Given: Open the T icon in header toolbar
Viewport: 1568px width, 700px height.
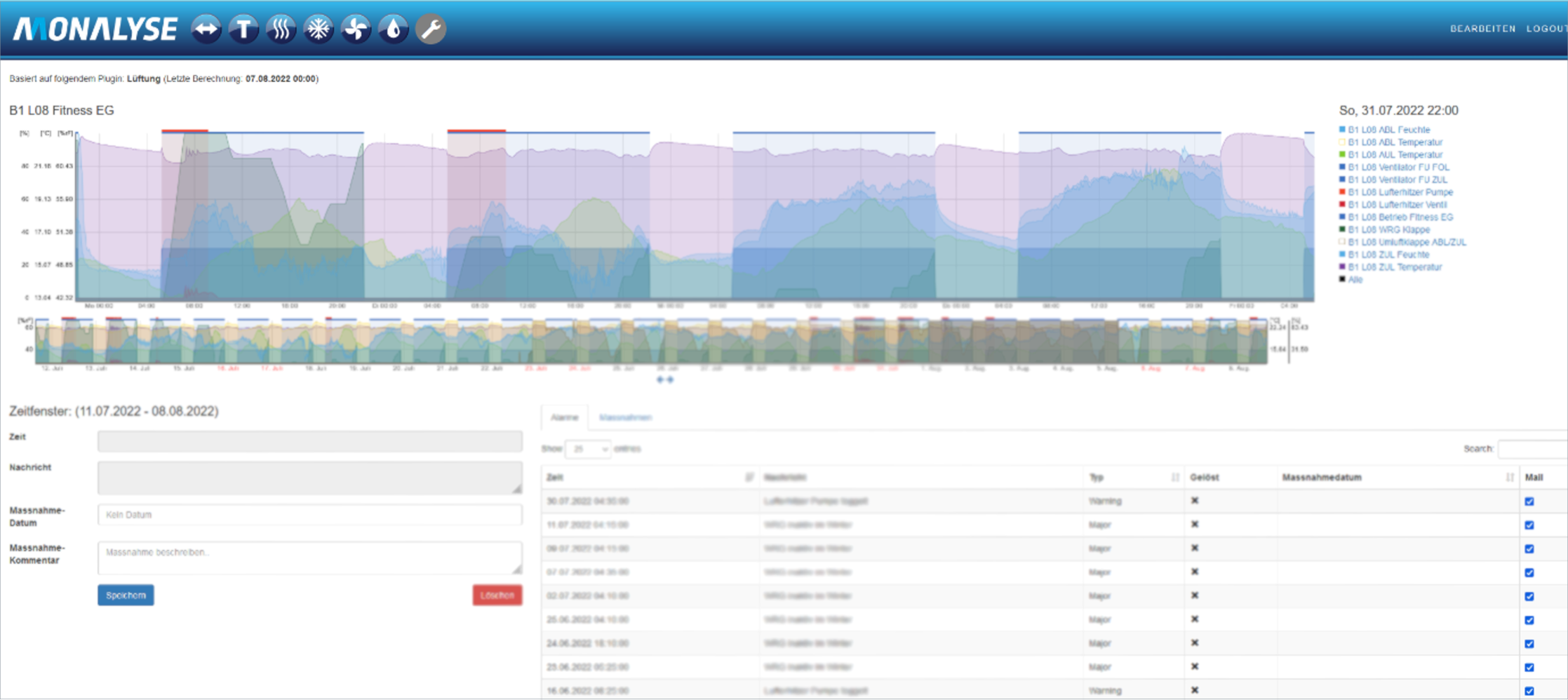Looking at the screenshot, I should (x=243, y=29).
